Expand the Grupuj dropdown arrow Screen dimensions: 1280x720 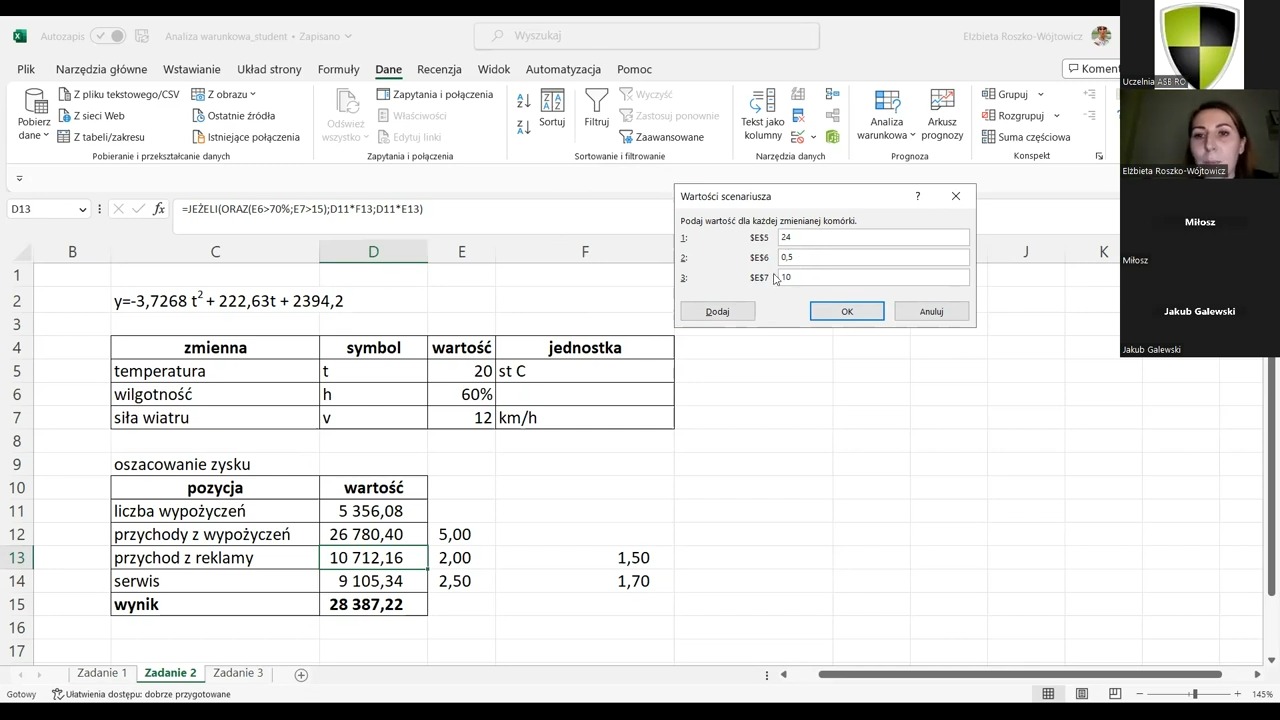point(1040,94)
